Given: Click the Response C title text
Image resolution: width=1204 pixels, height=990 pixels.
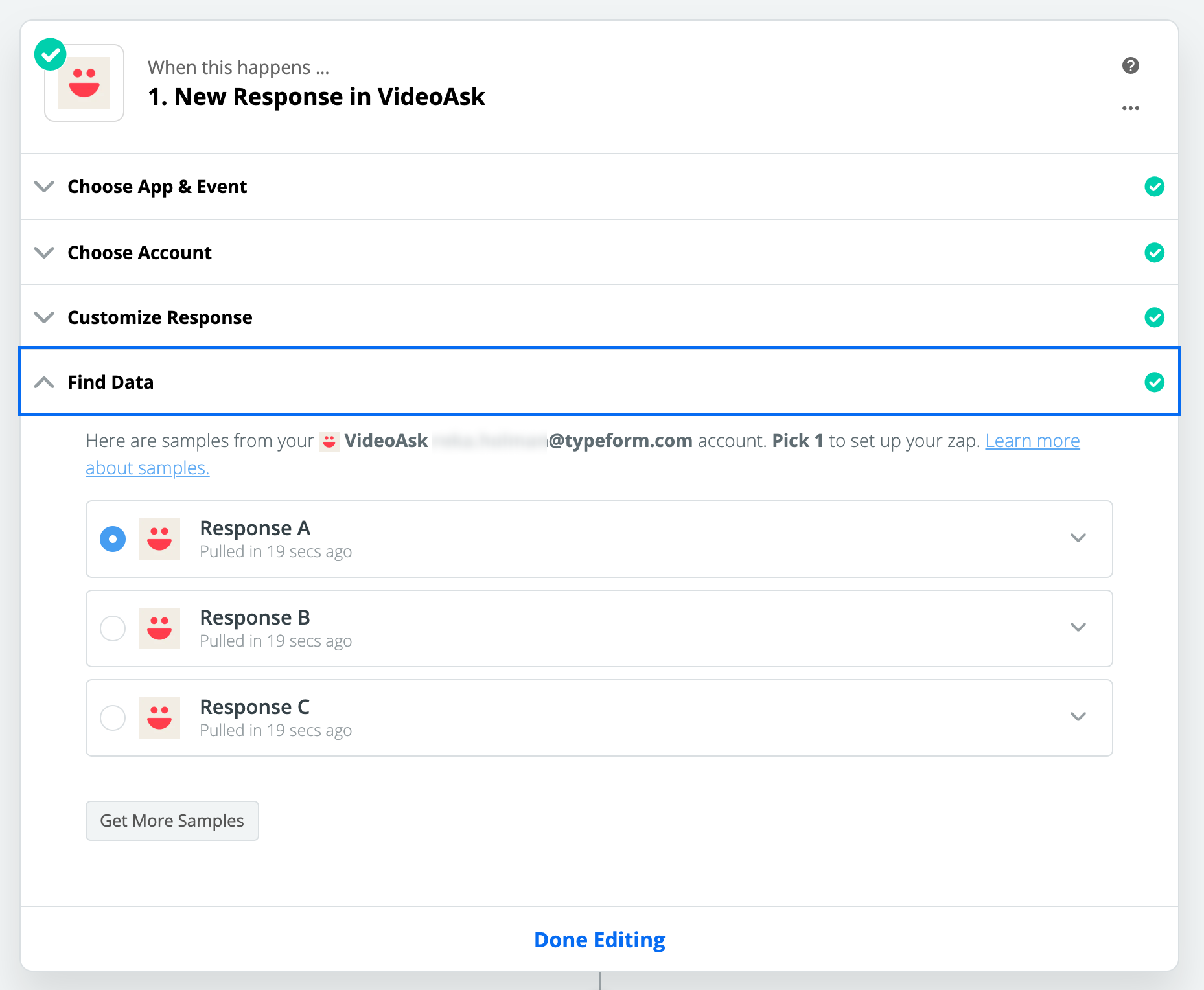Looking at the screenshot, I should click(255, 707).
